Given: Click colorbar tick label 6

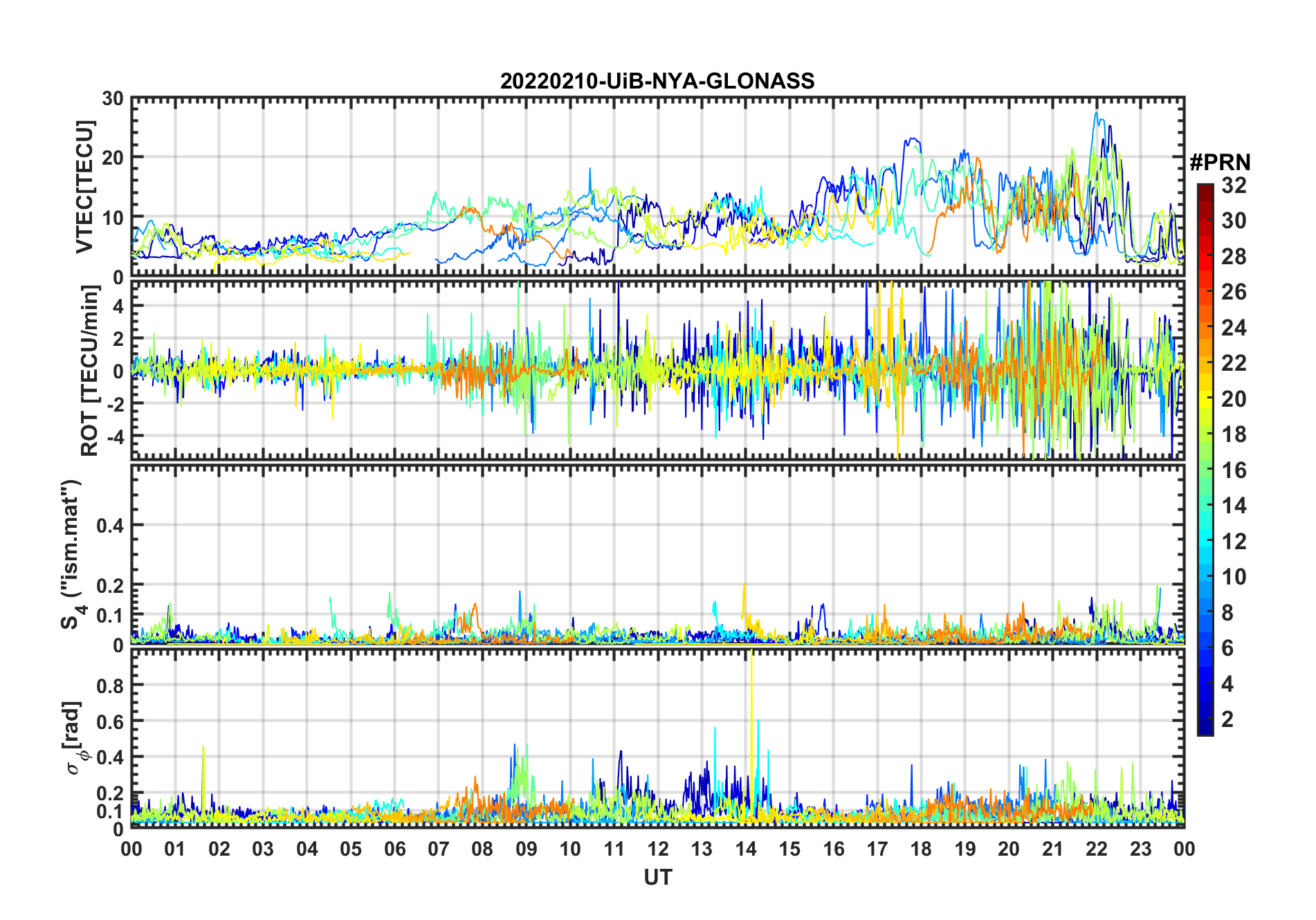Looking at the screenshot, I should [1227, 648].
